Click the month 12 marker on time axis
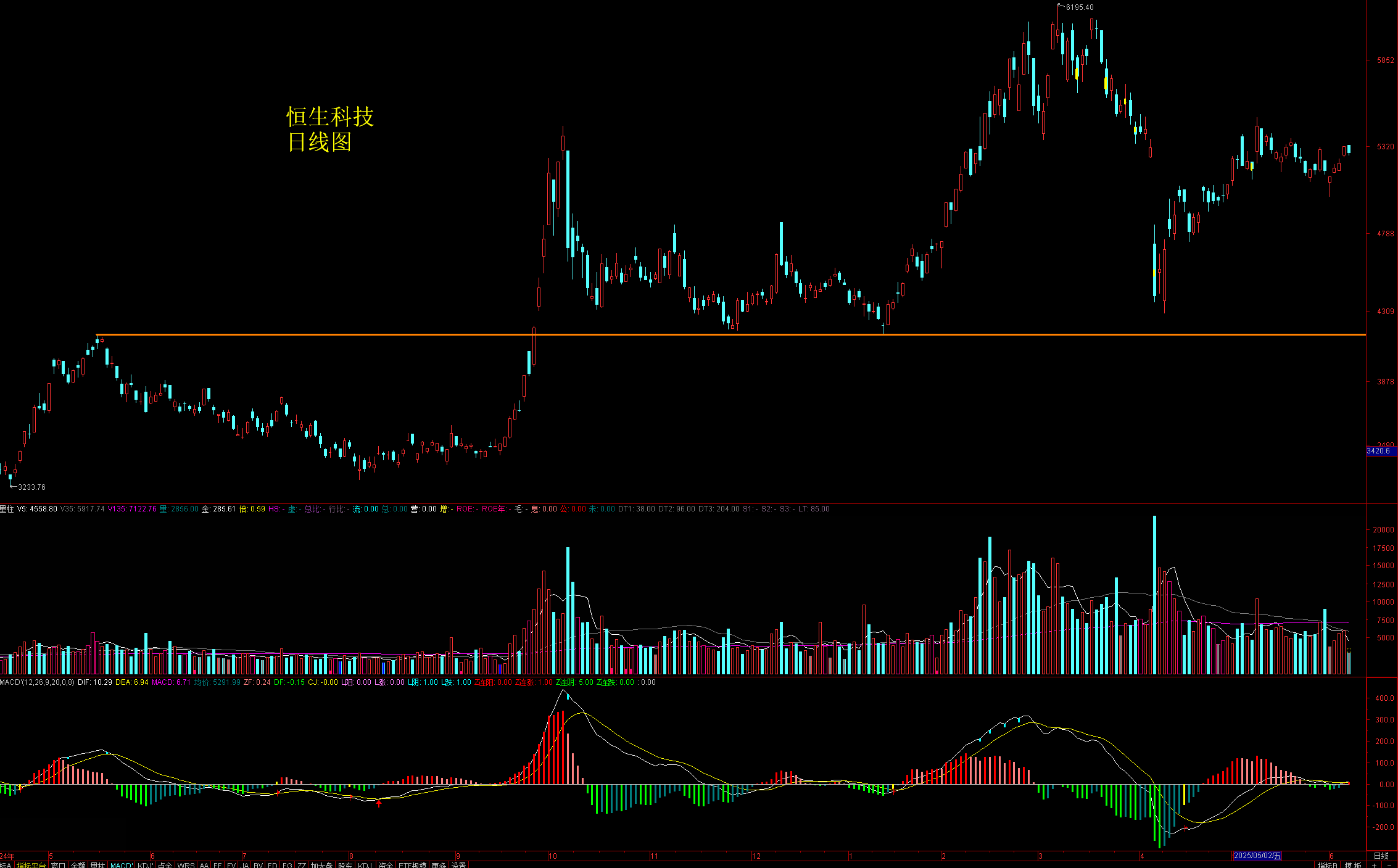Image resolution: width=1398 pixels, height=868 pixels. pos(756,856)
